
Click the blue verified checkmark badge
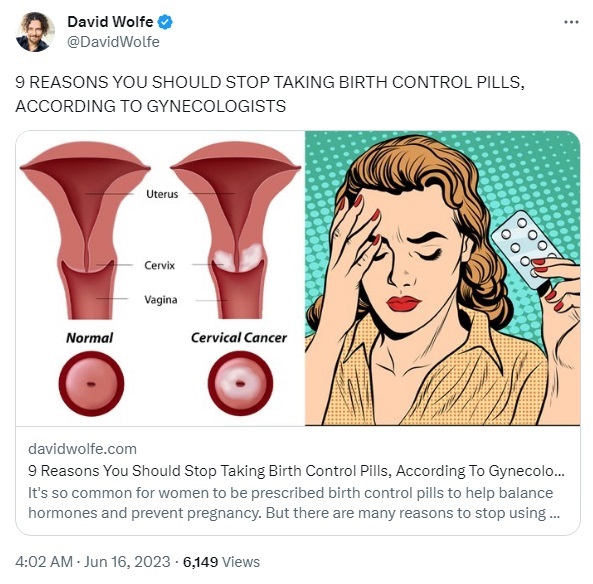pyautogui.click(x=165, y=22)
